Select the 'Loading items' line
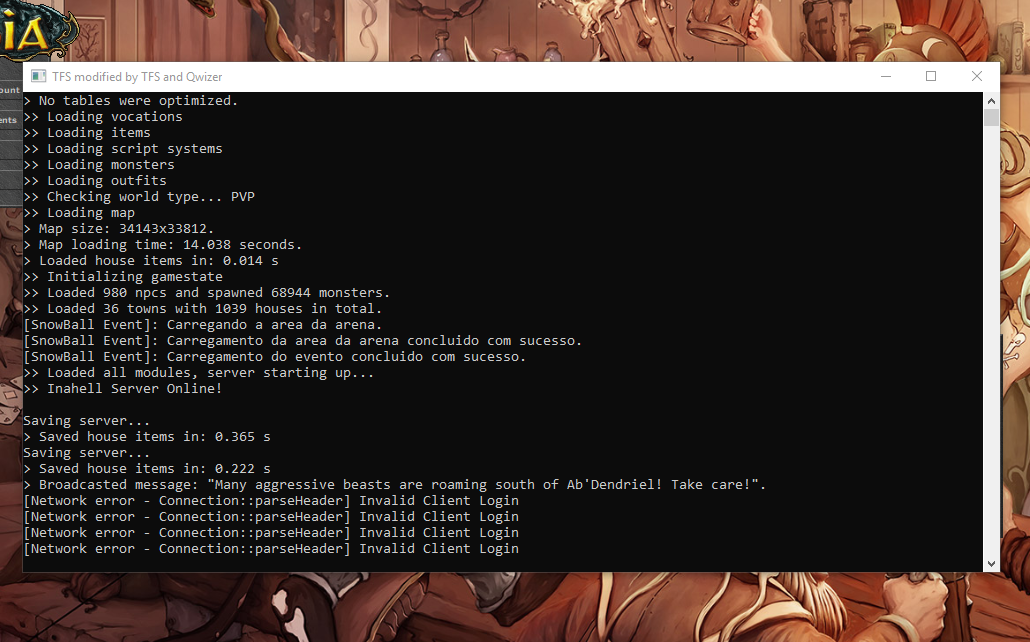The image size is (1030, 642). [87, 133]
